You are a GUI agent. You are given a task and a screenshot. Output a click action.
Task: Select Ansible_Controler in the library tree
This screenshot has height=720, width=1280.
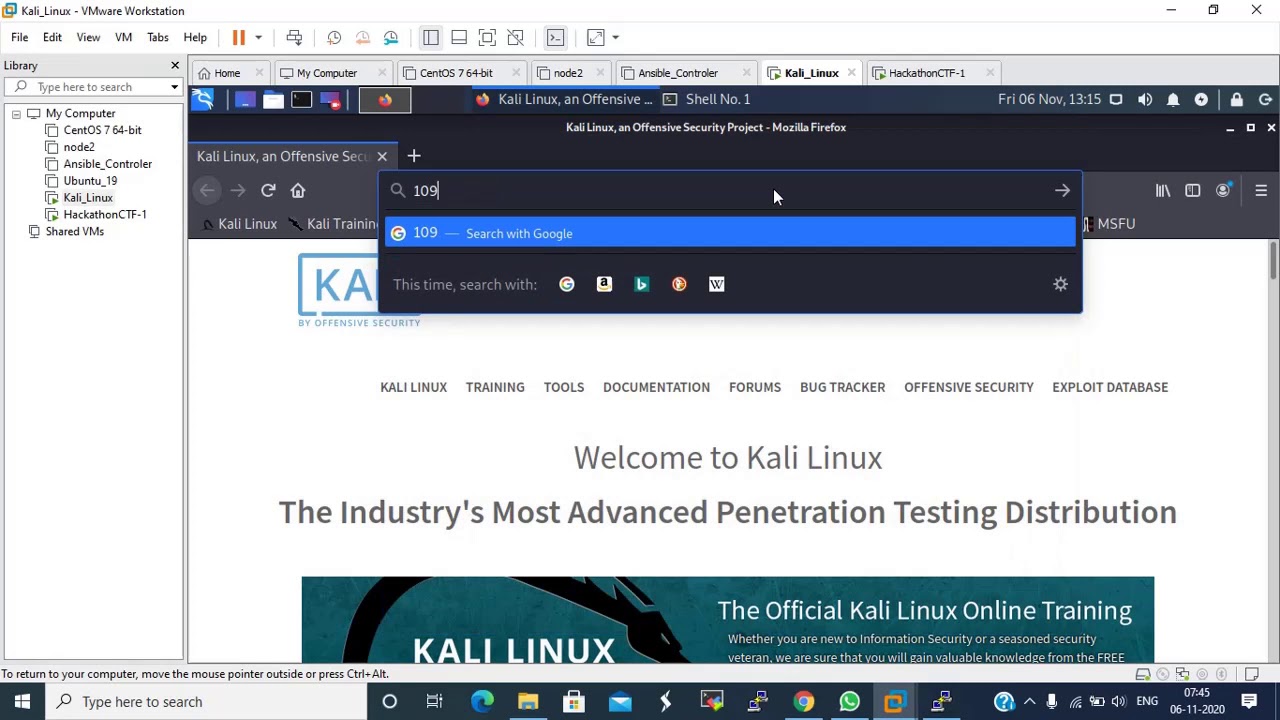click(107, 164)
